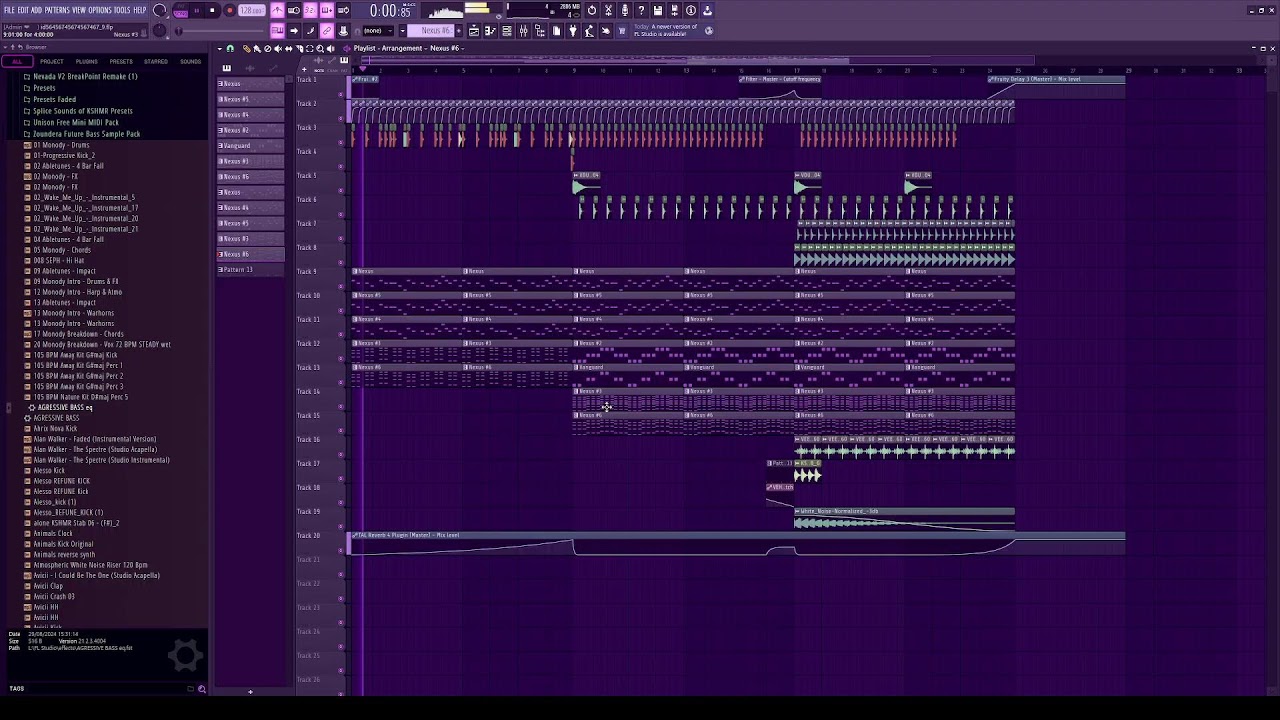Screen dimensions: 1280x720
Task: Expand Unison Free Mini MIDI Pack folder
Action: [76, 122]
